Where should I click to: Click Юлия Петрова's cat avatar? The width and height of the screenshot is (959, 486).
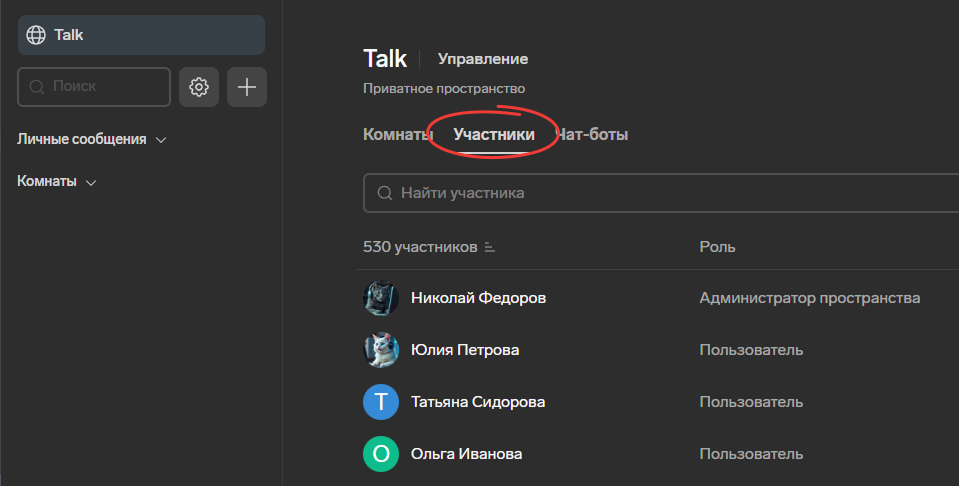[x=381, y=350]
